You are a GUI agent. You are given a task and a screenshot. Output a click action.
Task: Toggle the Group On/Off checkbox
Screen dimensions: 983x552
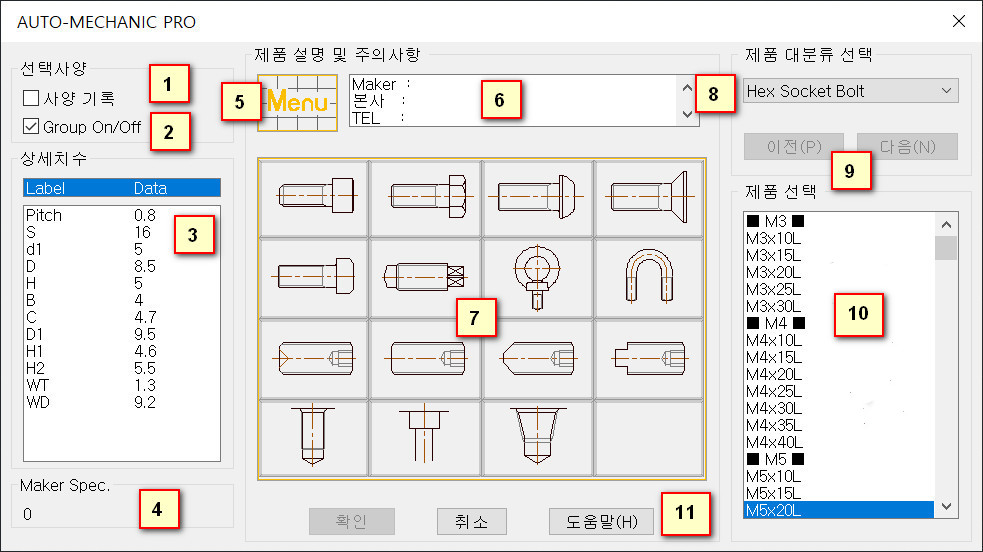(x=31, y=127)
